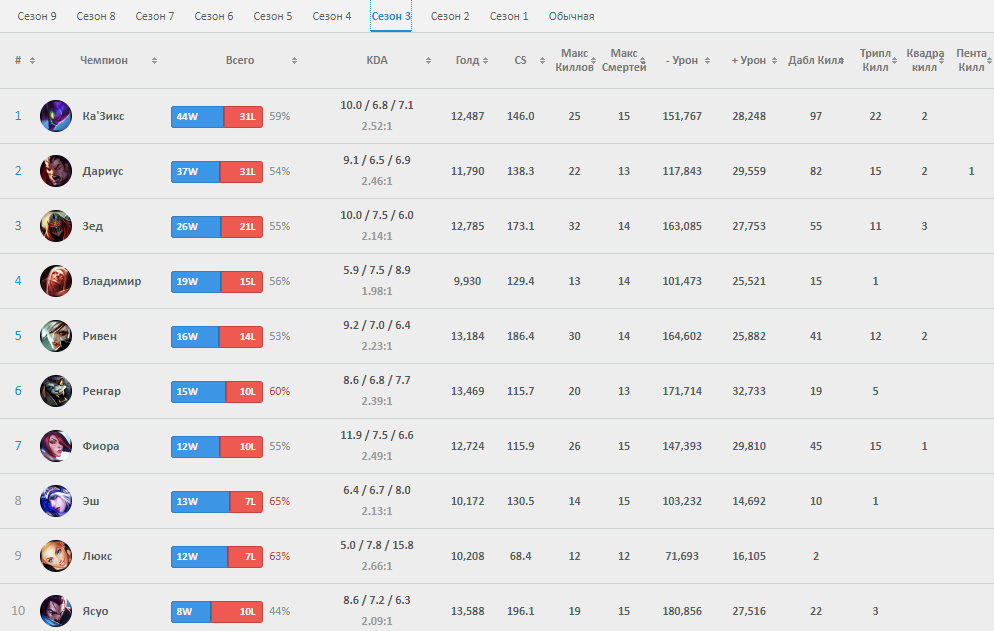
Task: Click Ясуо gold value 13,588
Action: pos(468,611)
